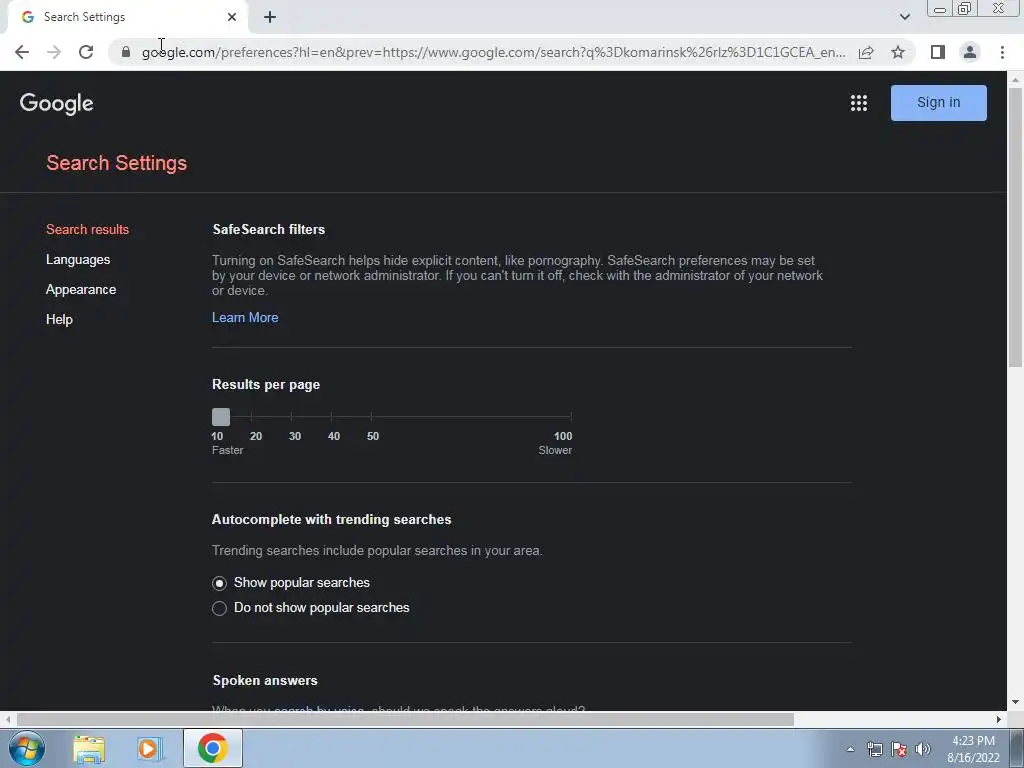Open Help in sidebar
Screen dimensions: 1024x768
pyautogui.click(x=59, y=319)
